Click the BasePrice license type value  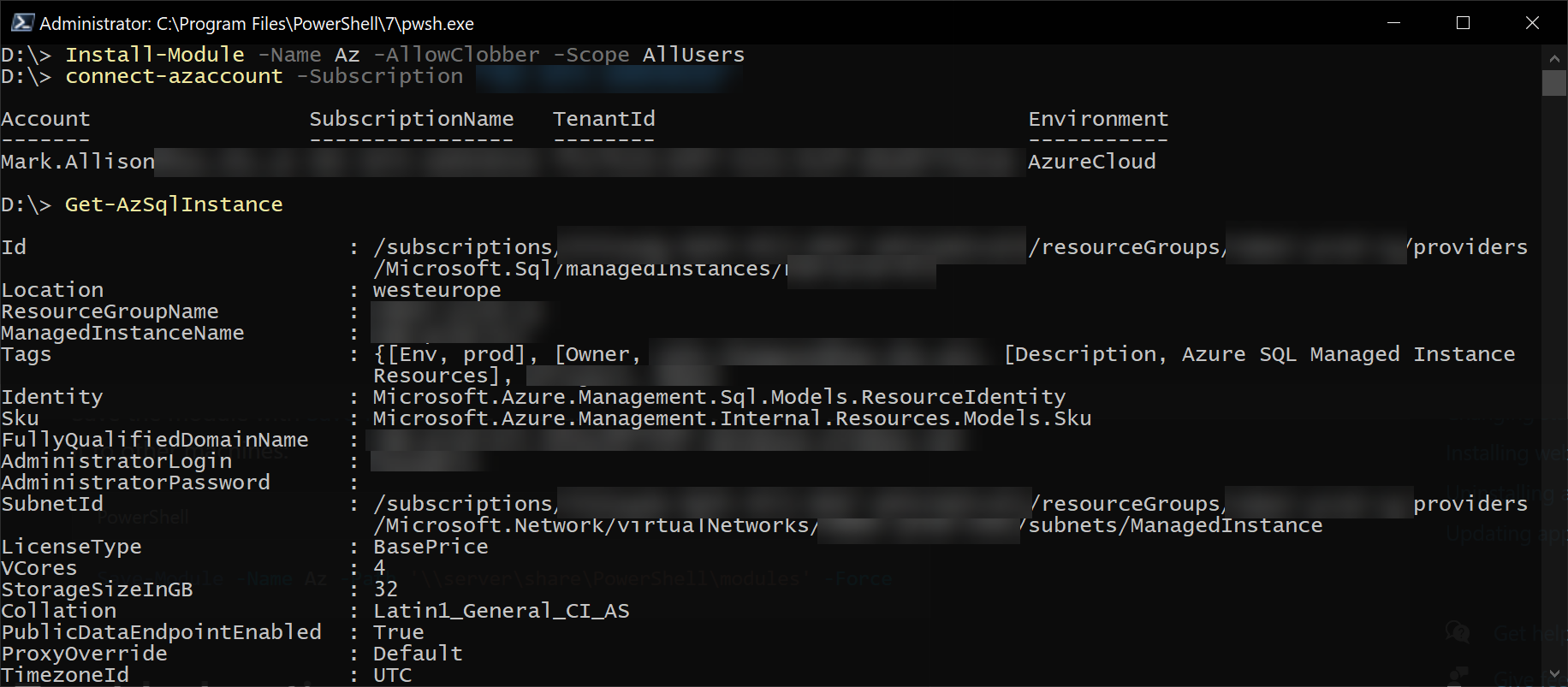(431, 547)
